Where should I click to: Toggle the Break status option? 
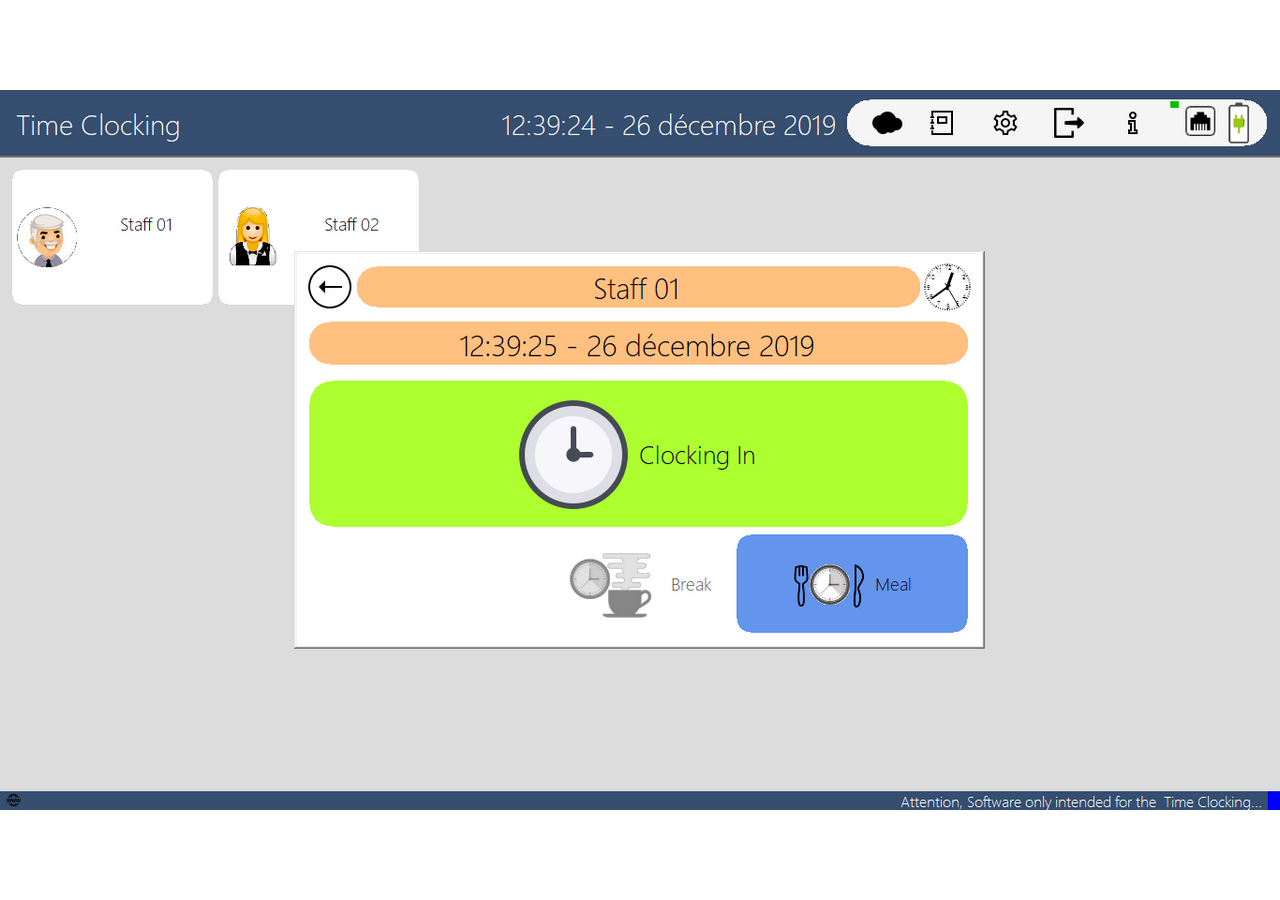click(x=640, y=584)
